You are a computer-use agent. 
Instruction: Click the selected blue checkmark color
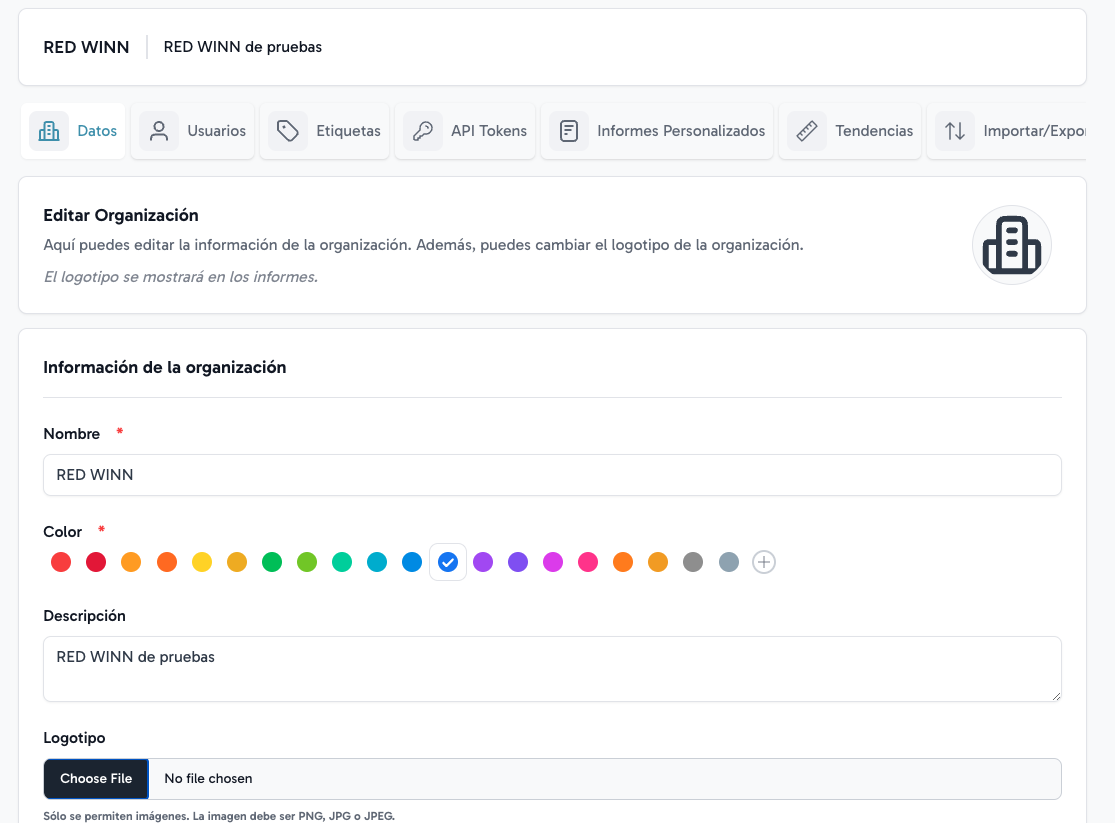(448, 562)
